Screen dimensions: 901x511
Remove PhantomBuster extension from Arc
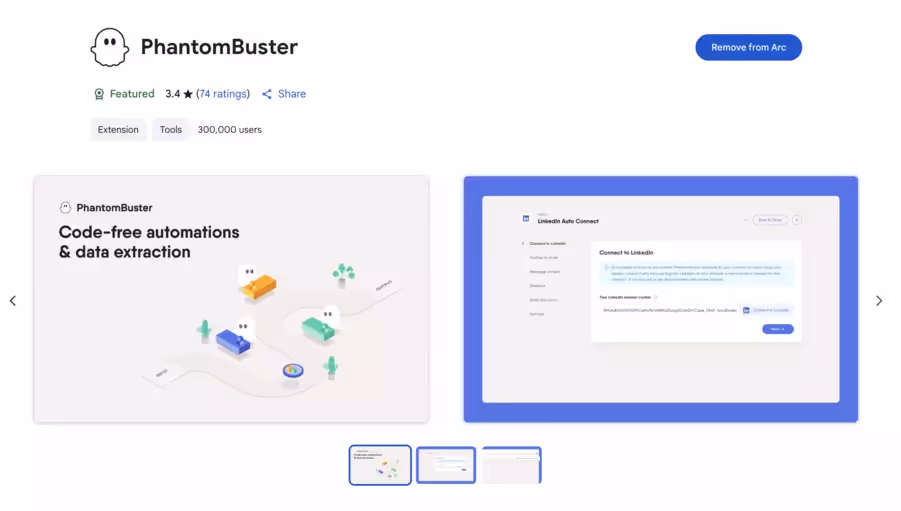(x=748, y=47)
